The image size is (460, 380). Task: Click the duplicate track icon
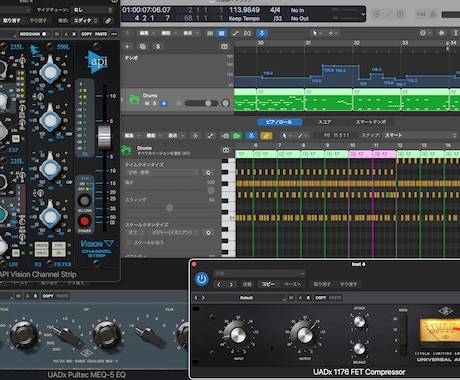143,47
